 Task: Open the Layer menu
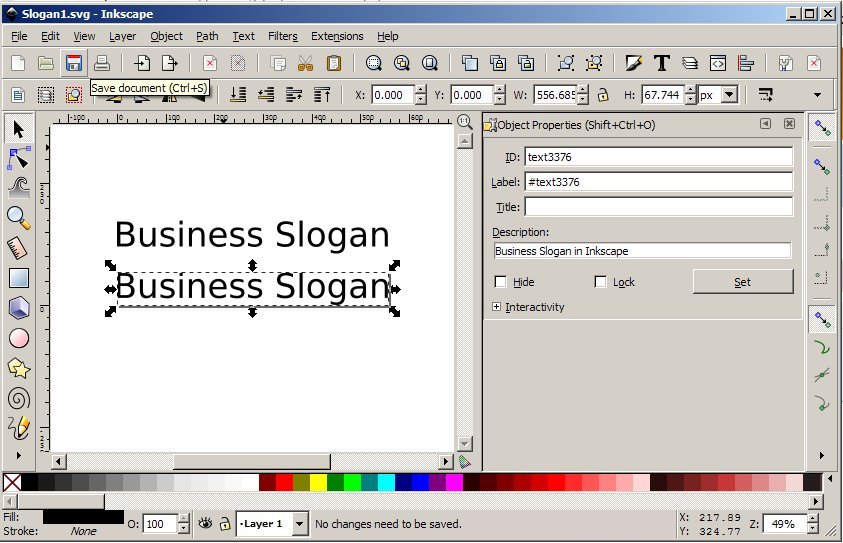[122, 36]
